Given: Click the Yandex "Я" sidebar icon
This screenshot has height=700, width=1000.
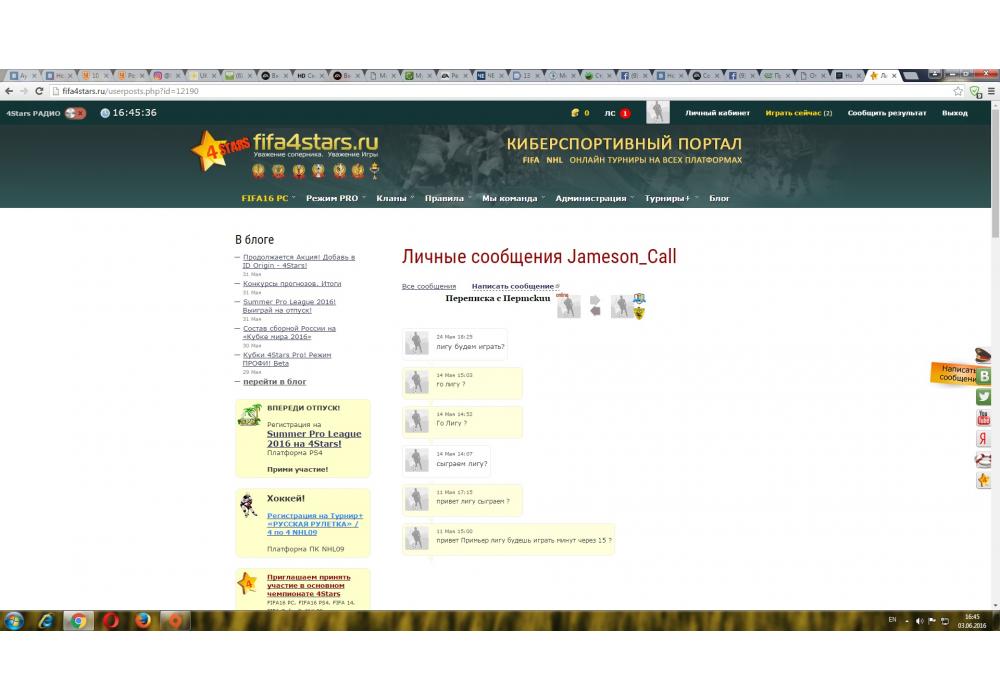Looking at the screenshot, I should tap(984, 439).
